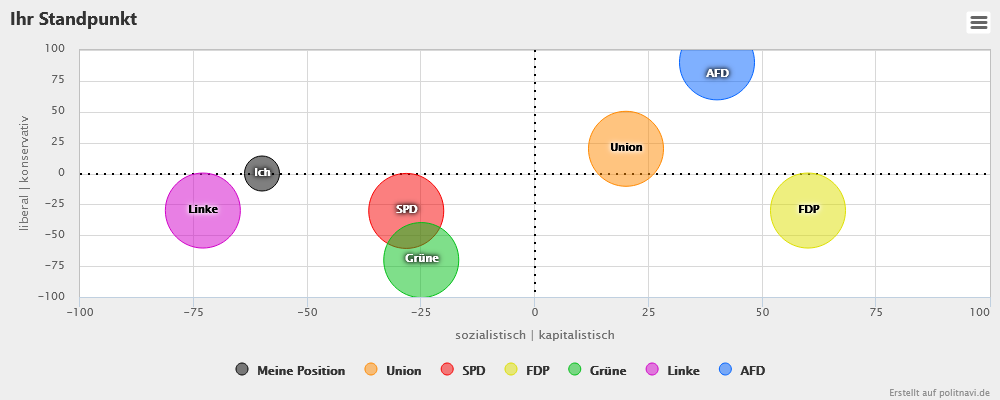Click the Union bubble in chart
Image resolution: width=1000 pixels, height=400 pixels.
[626, 148]
